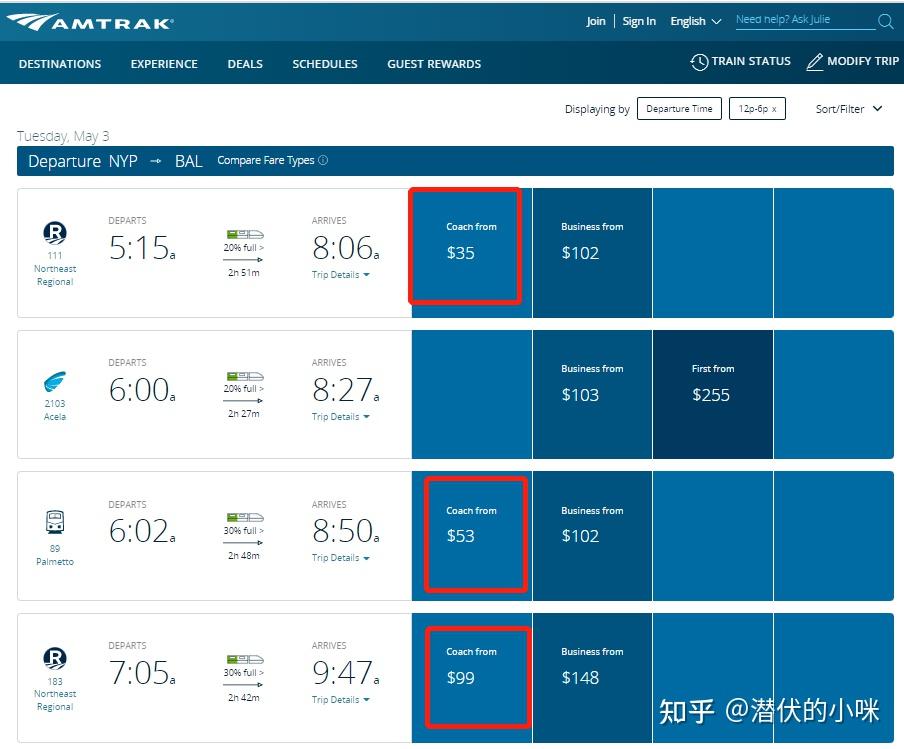Viewport: 904px width, 749px height.
Task: Click the 183 Northeast Regional train icon
Action: 55,658
